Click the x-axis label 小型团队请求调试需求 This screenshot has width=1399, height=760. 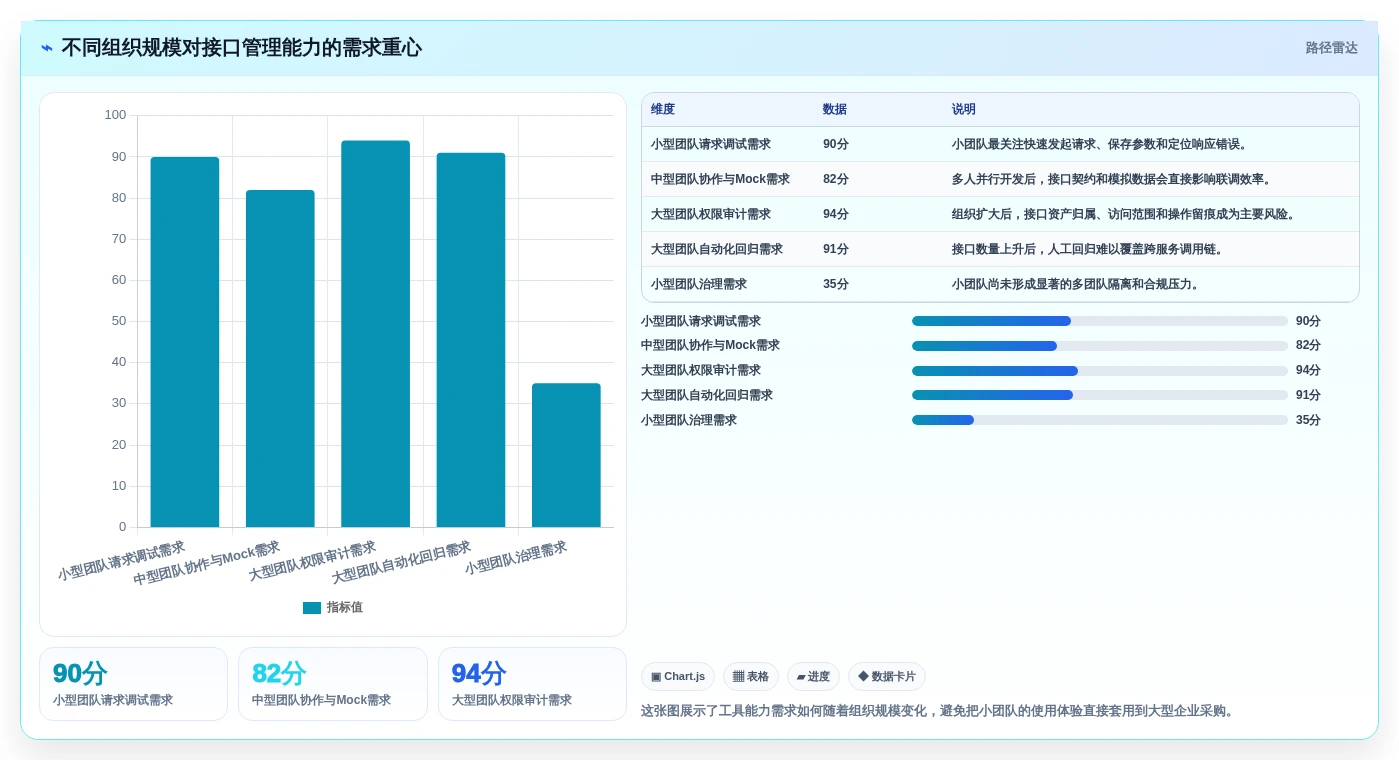click(x=121, y=561)
